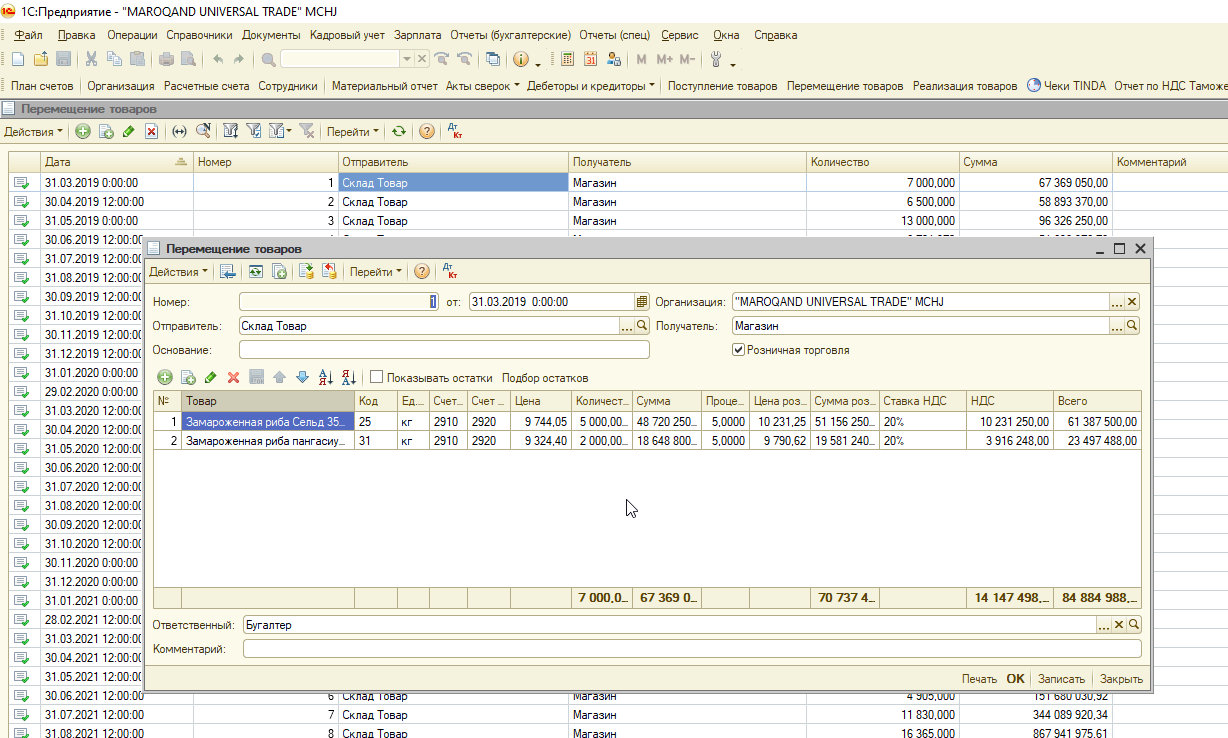Expand Перейти dropdown in dialog toolbar
This screenshot has width=1228, height=738.
point(376,271)
